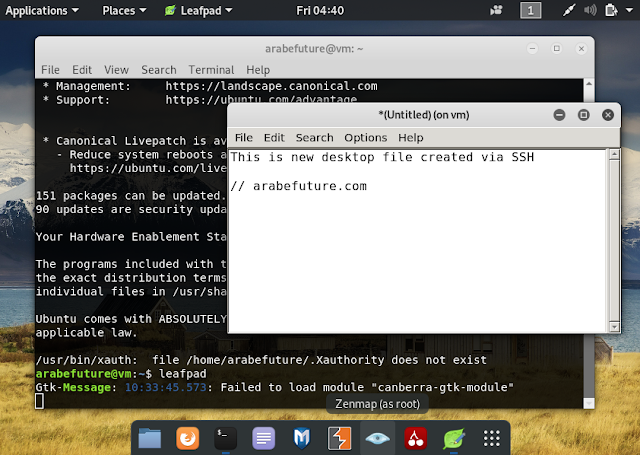Image resolution: width=640 pixels, height=455 pixels.
Task: Switch to workspace 1 indicator
Action: pos(531,10)
